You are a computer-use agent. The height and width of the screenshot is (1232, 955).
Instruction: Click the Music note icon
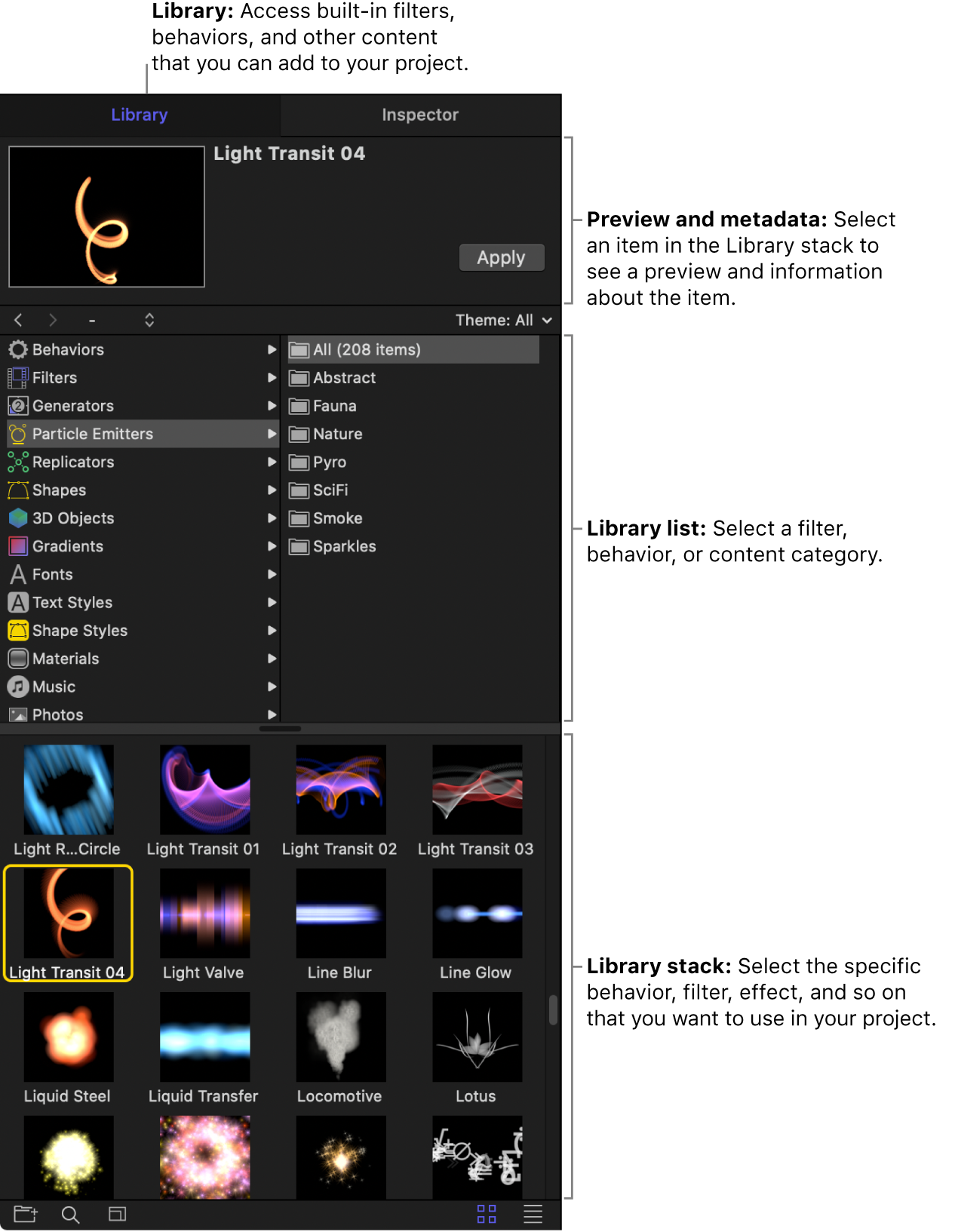click(x=18, y=687)
